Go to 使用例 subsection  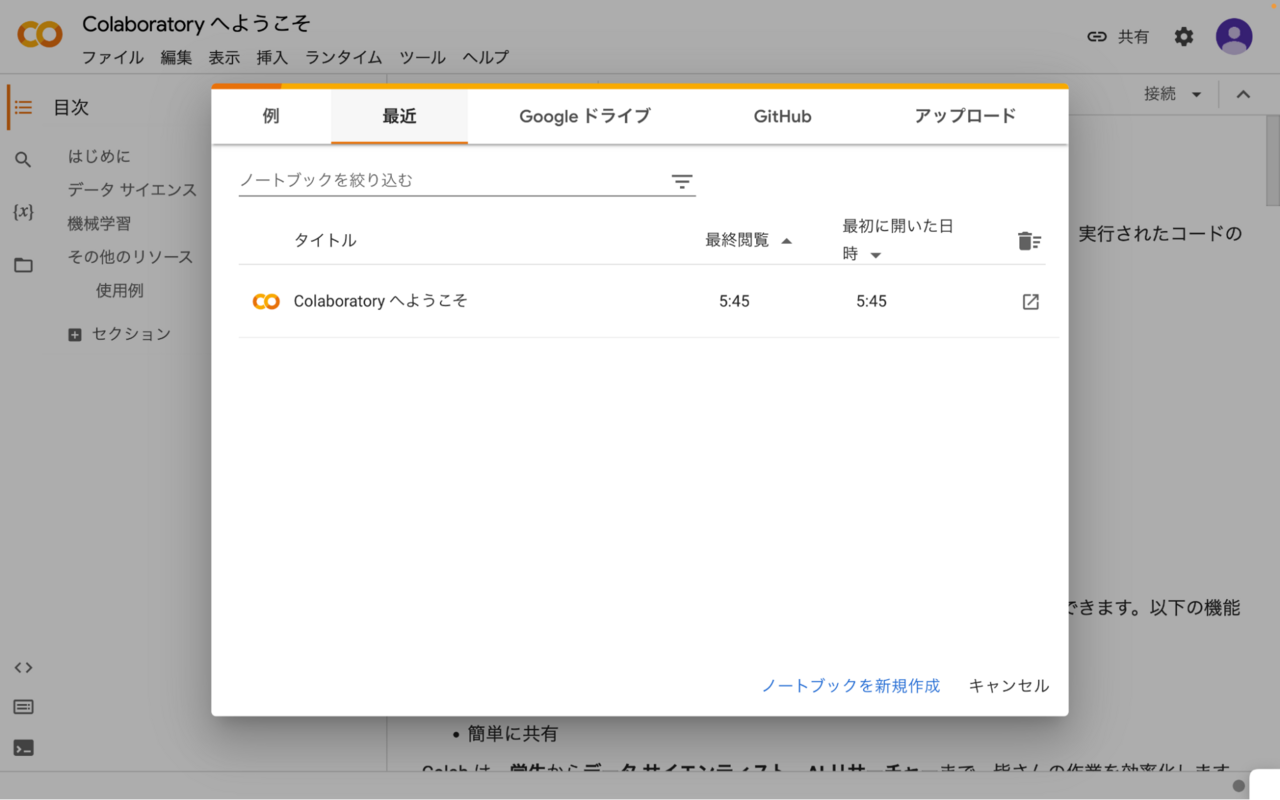click(x=120, y=291)
